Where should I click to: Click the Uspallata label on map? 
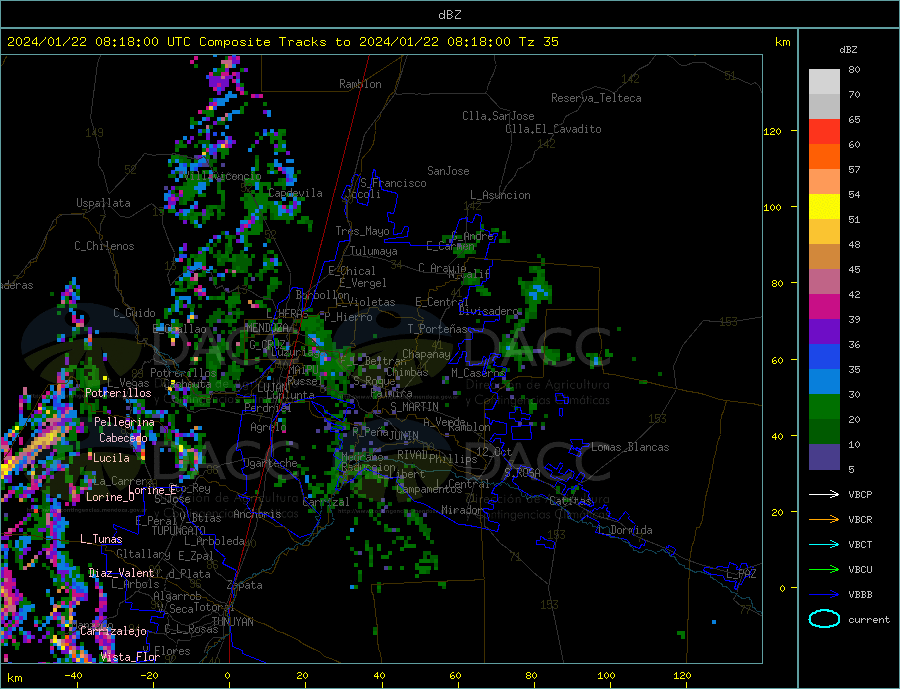103,203
